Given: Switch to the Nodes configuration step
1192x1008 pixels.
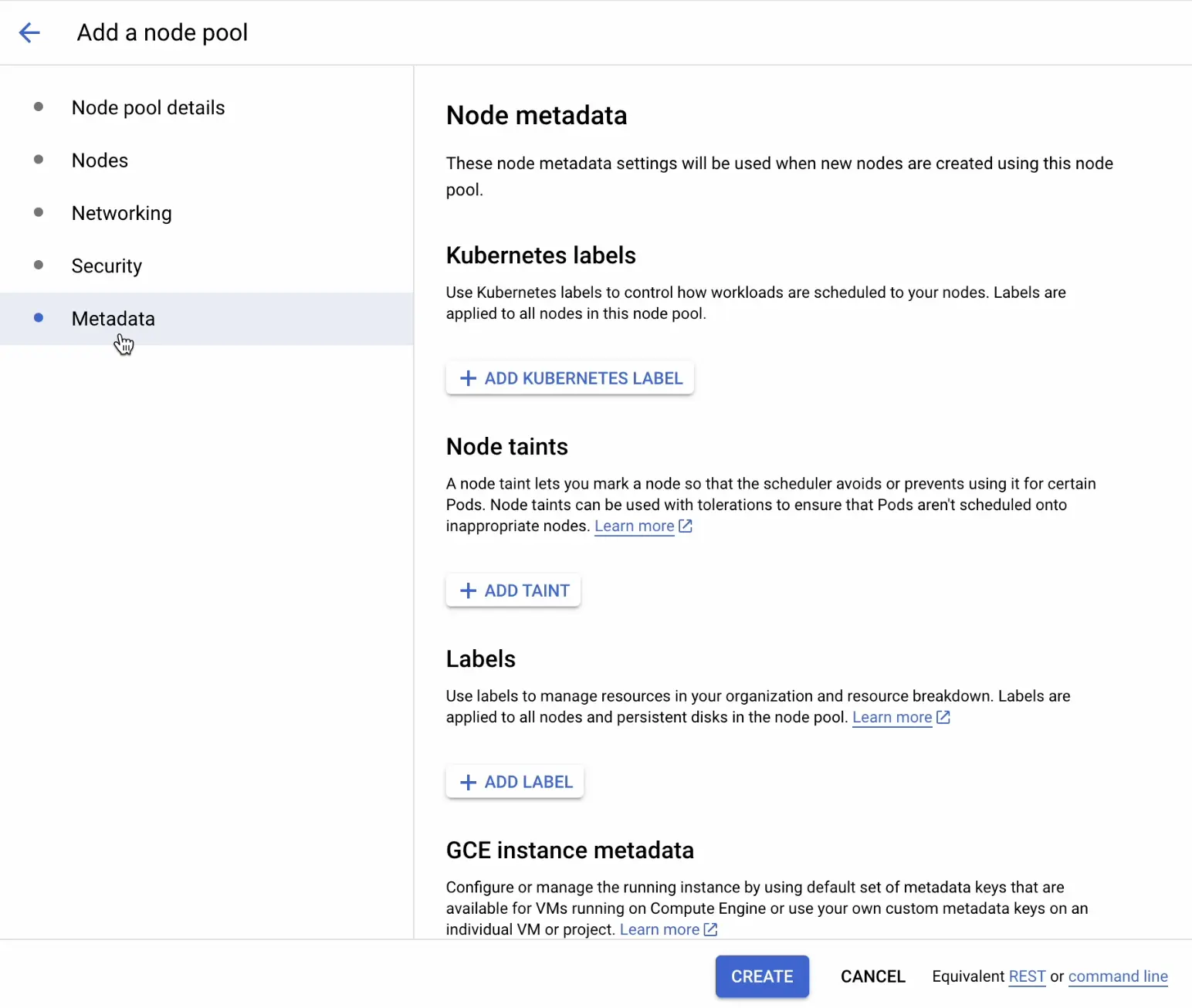Looking at the screenshot, I should [x=100, y=160].
